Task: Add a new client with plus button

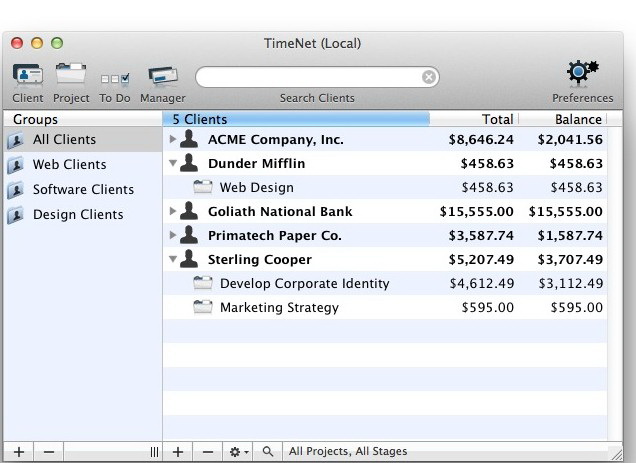Action: pos(178,452)
